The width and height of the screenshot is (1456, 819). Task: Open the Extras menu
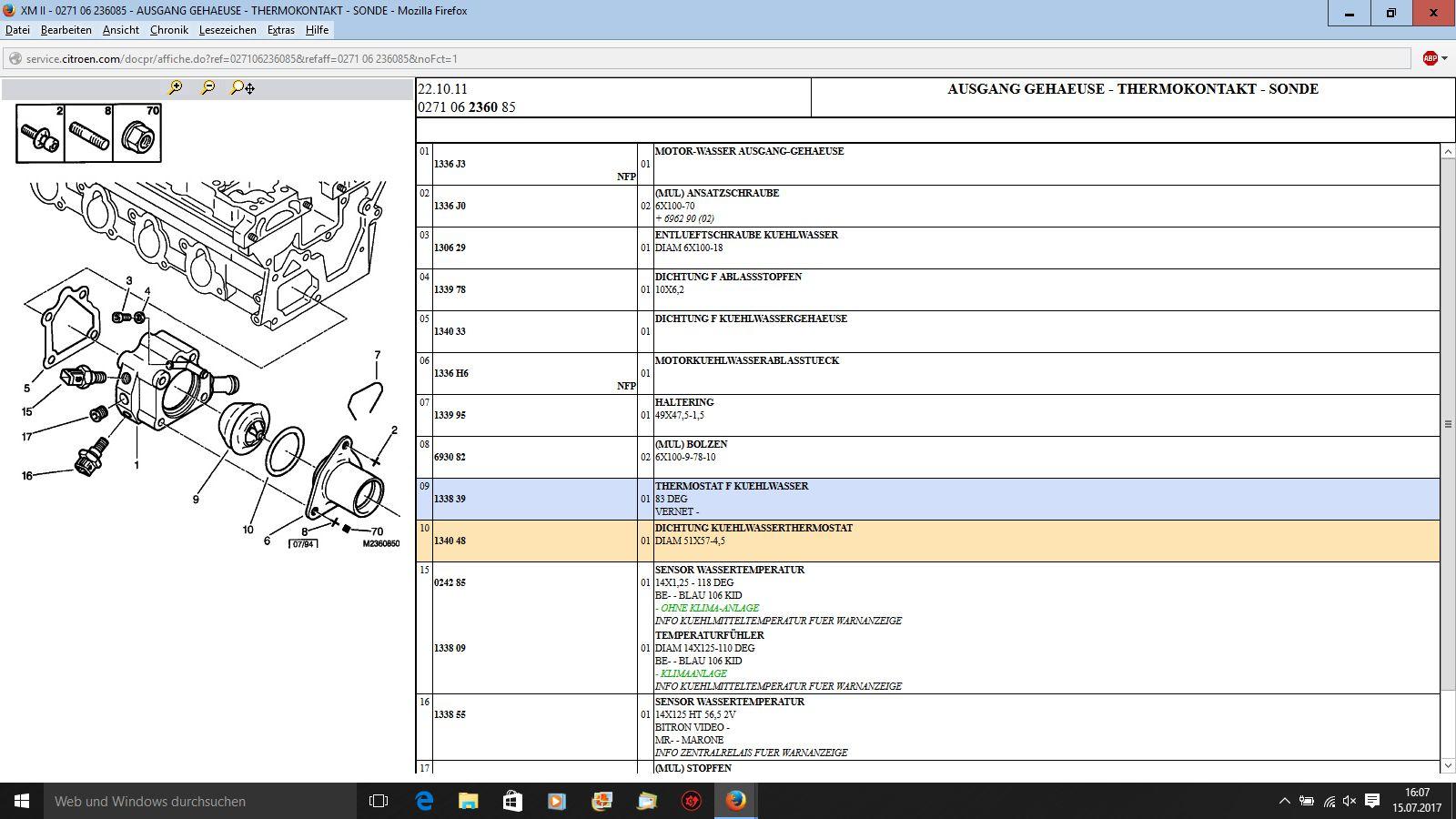[x=281, y=30]
